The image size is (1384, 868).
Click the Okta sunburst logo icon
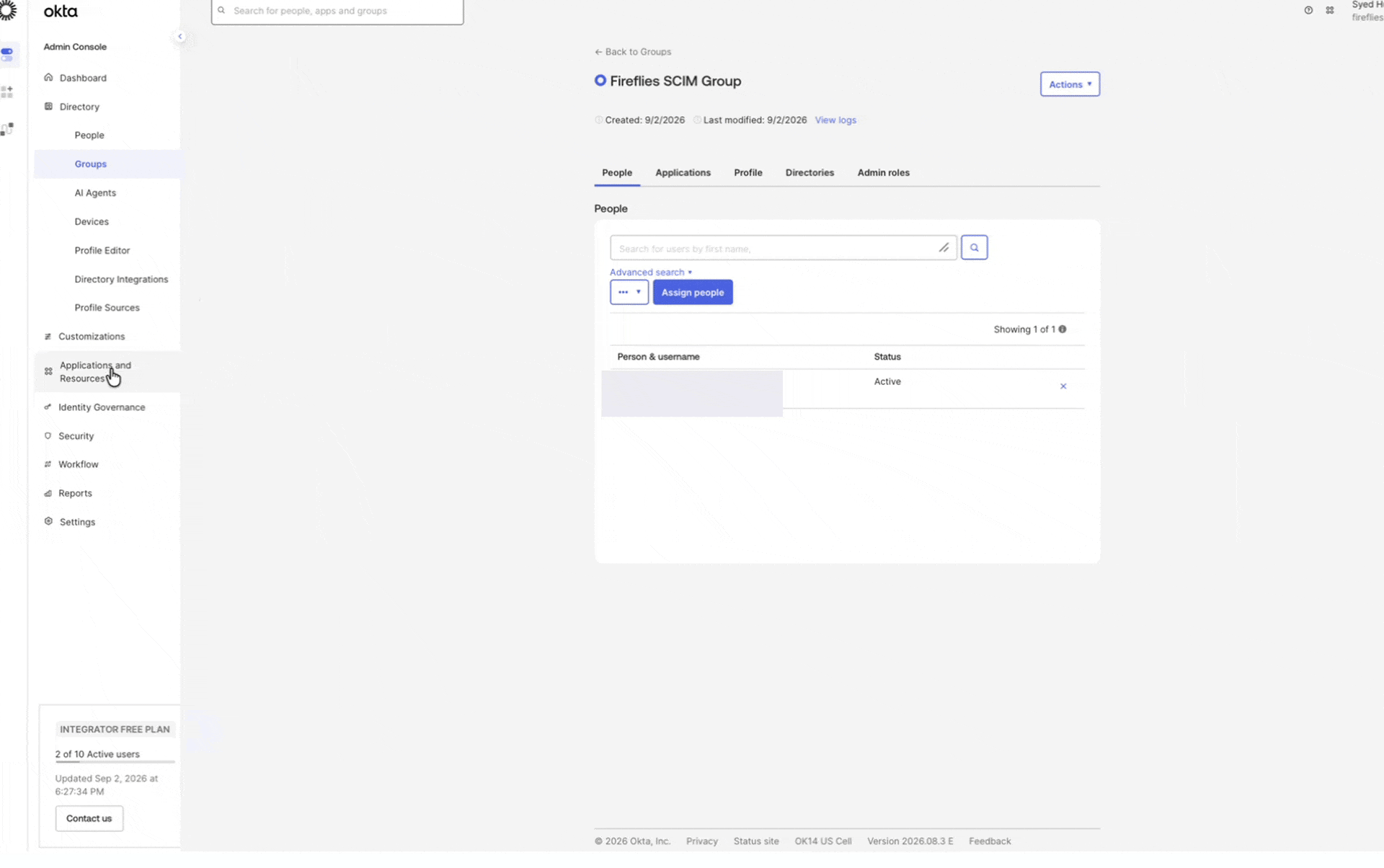point(8,11)
